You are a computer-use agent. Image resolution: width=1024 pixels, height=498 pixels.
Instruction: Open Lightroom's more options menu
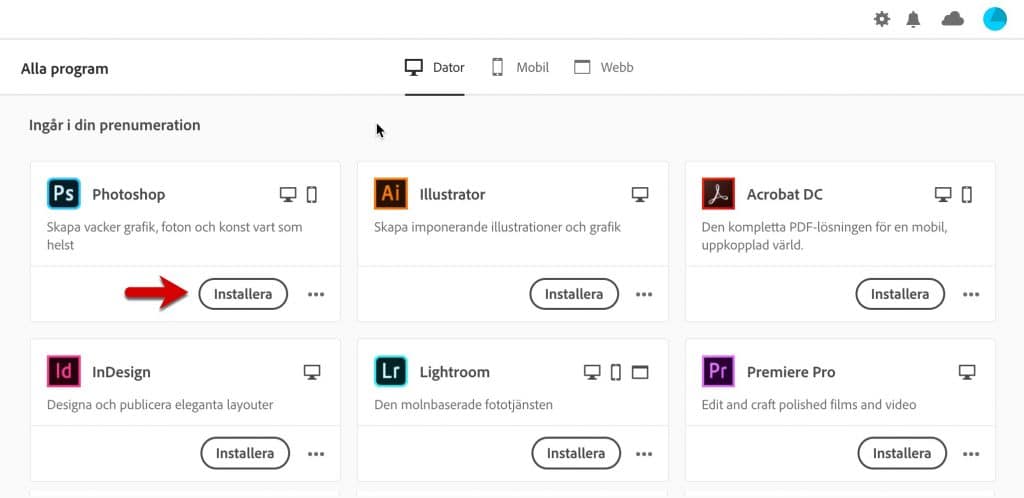pyautogui.click(x=644, y=454)
